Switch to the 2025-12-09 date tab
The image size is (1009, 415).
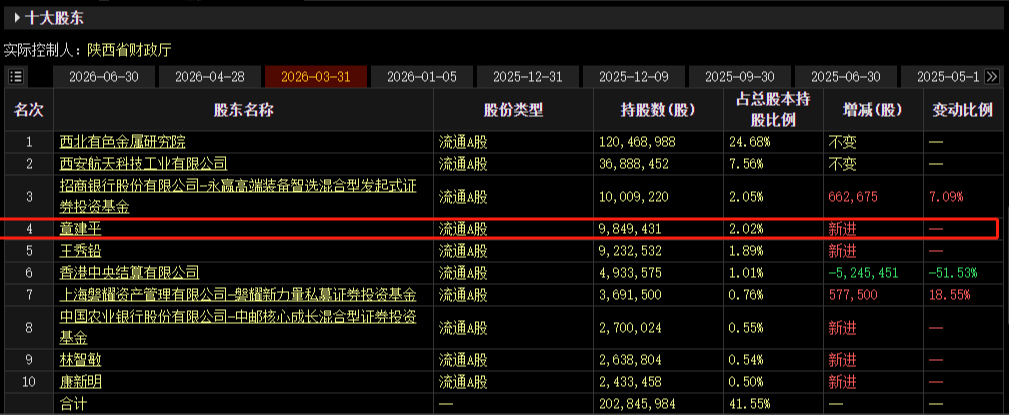pos(634,77)
